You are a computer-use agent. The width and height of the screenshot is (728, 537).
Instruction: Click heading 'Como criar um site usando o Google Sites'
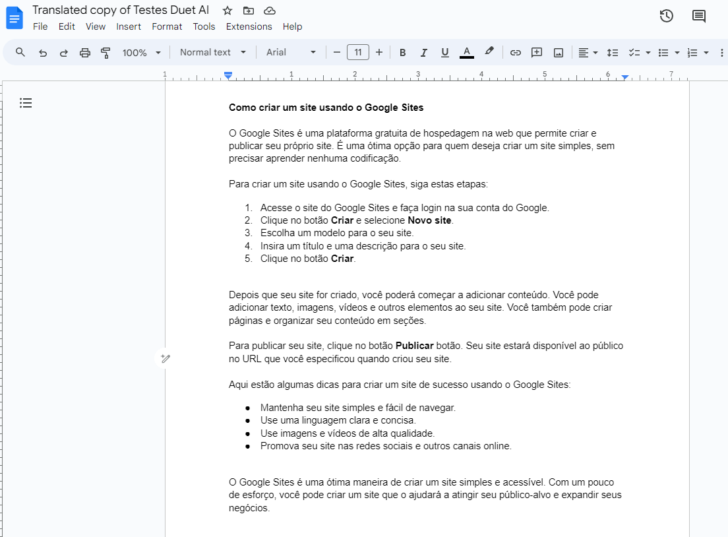coord(326,107)
